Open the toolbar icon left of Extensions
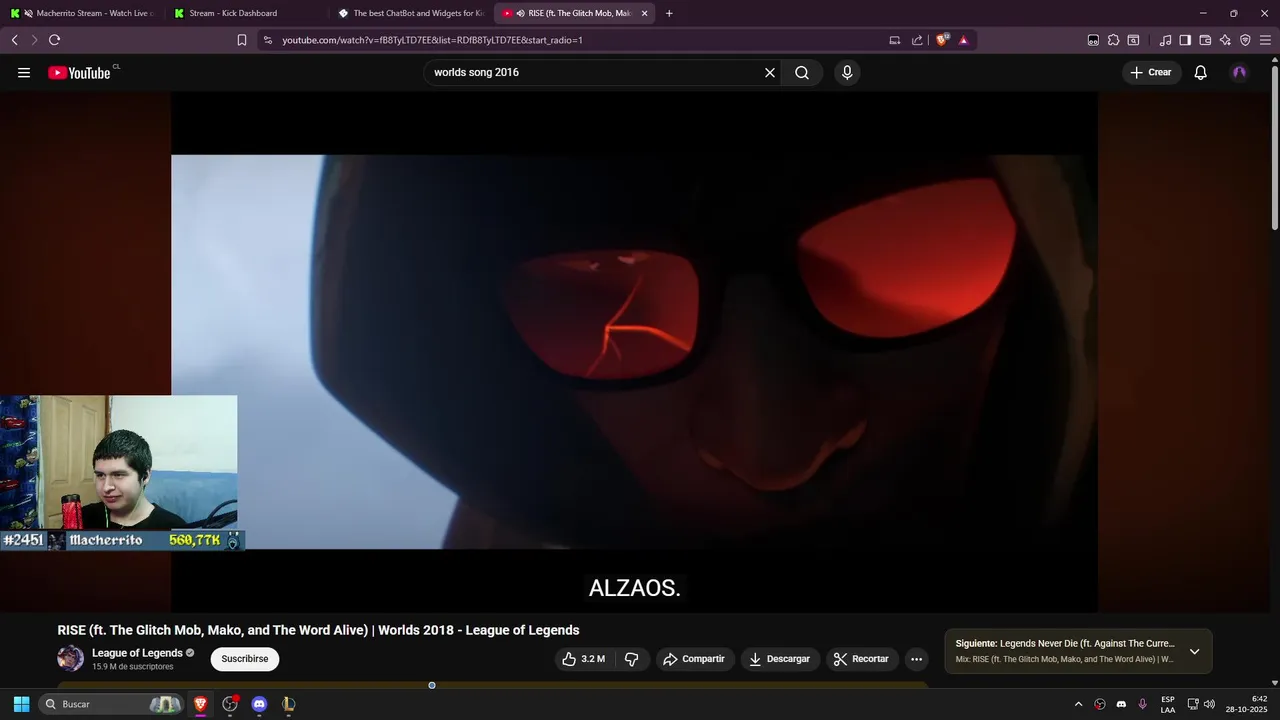 coord(1093,40)
